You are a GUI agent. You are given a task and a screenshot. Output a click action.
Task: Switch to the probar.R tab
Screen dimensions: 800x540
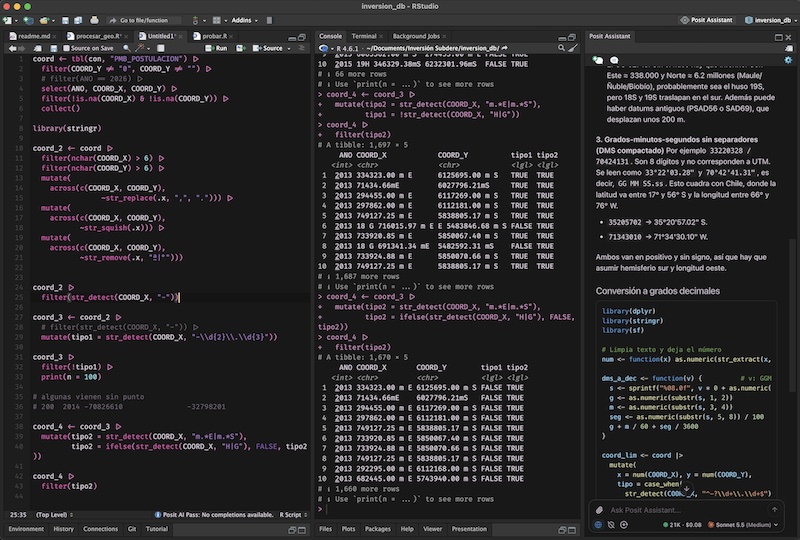tap(214, 36)
